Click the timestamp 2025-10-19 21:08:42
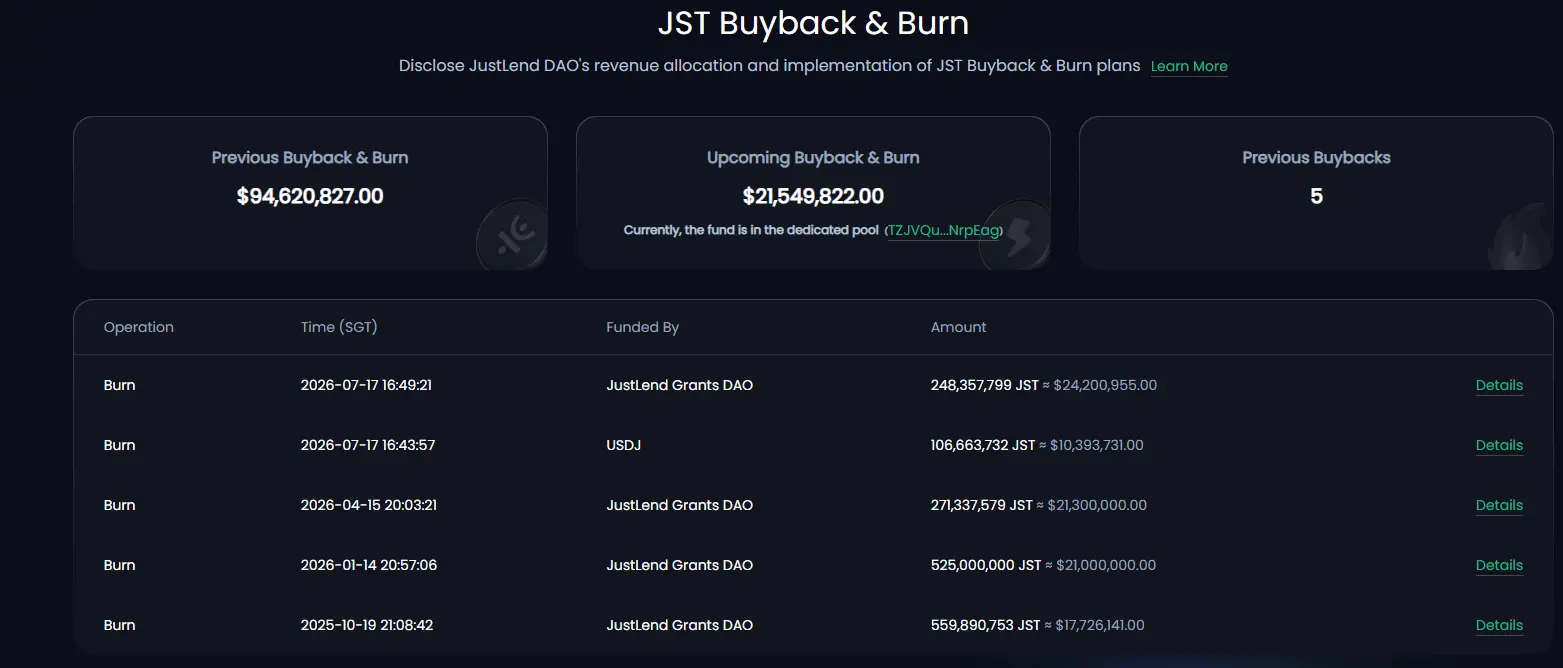This screenshot has height=668, width=1563. tap(367, 625)
